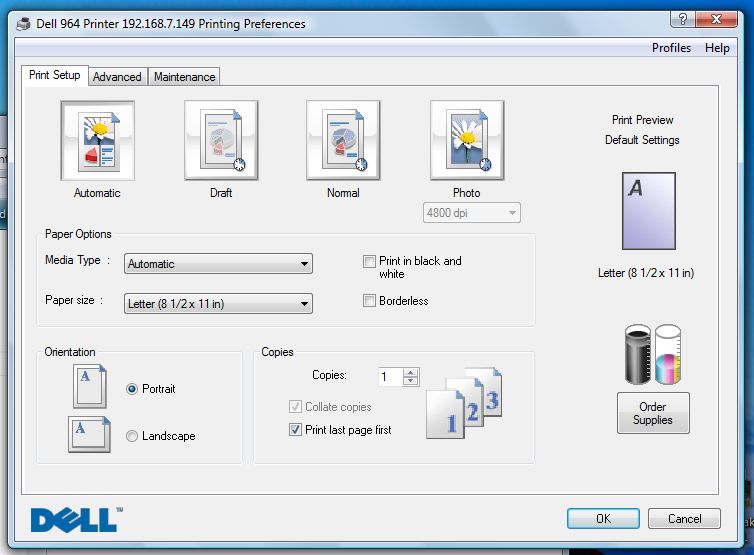
Task: Click the ink cartridge levels icon
Action: [x=653, y=354]
